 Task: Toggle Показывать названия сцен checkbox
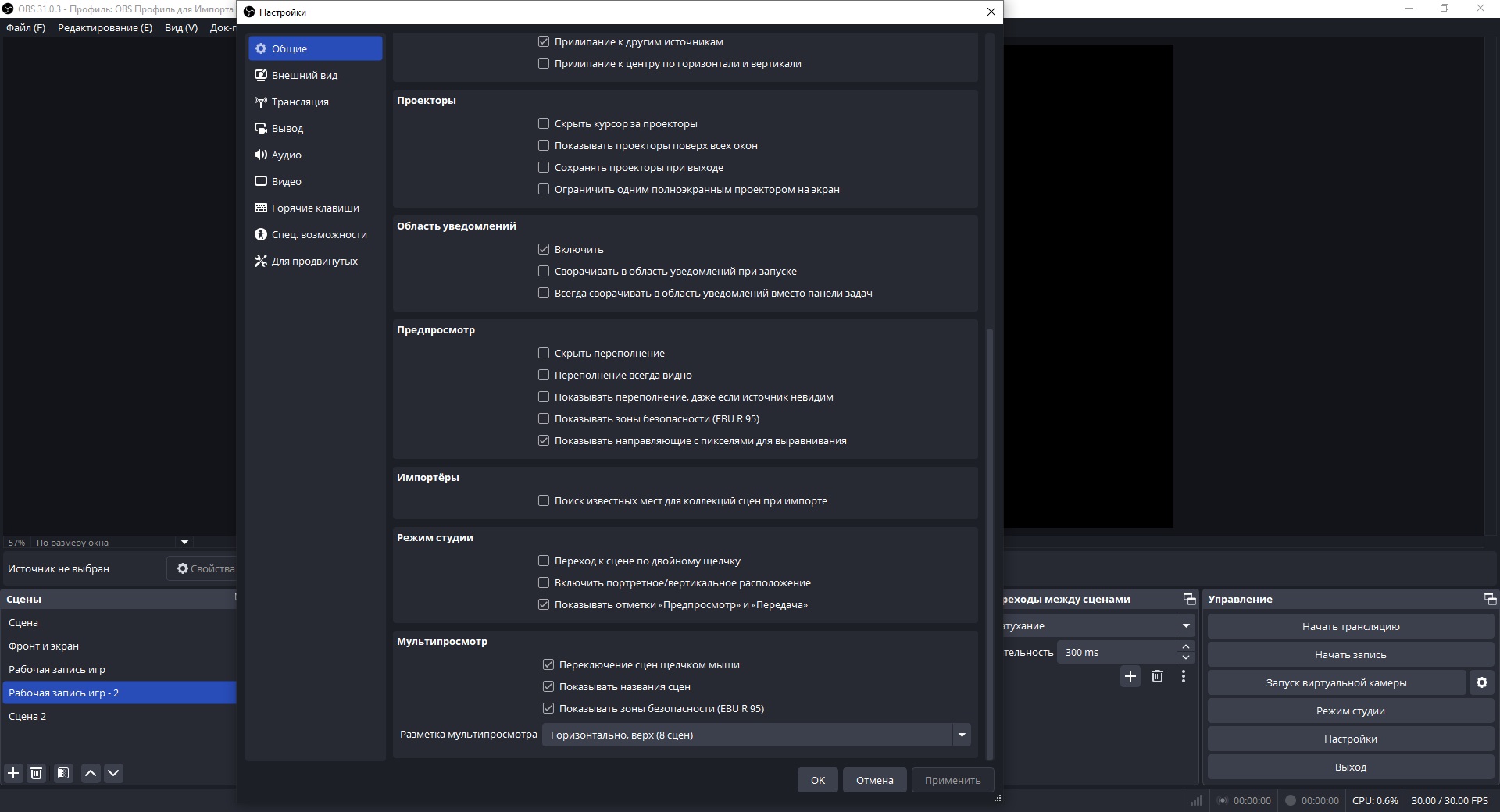tap(548, 686)
